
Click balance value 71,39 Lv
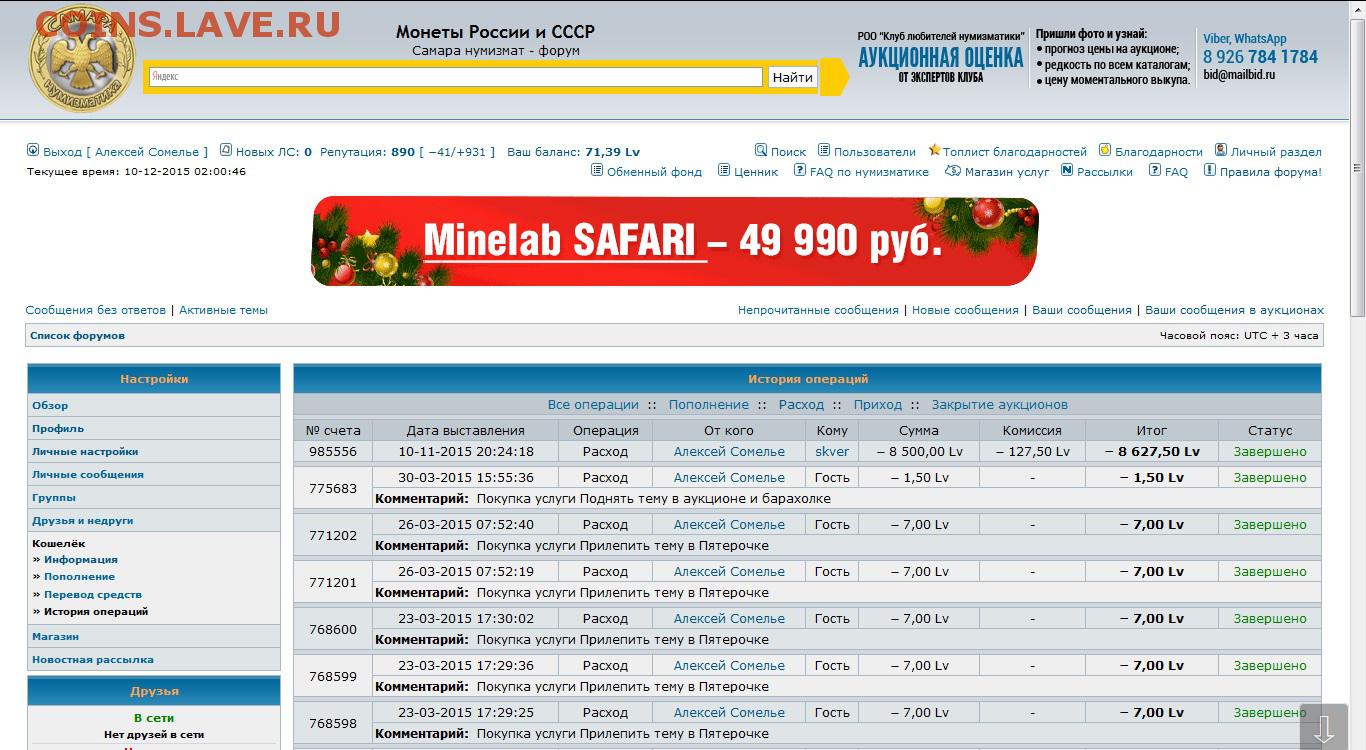(x=612, y=152)
